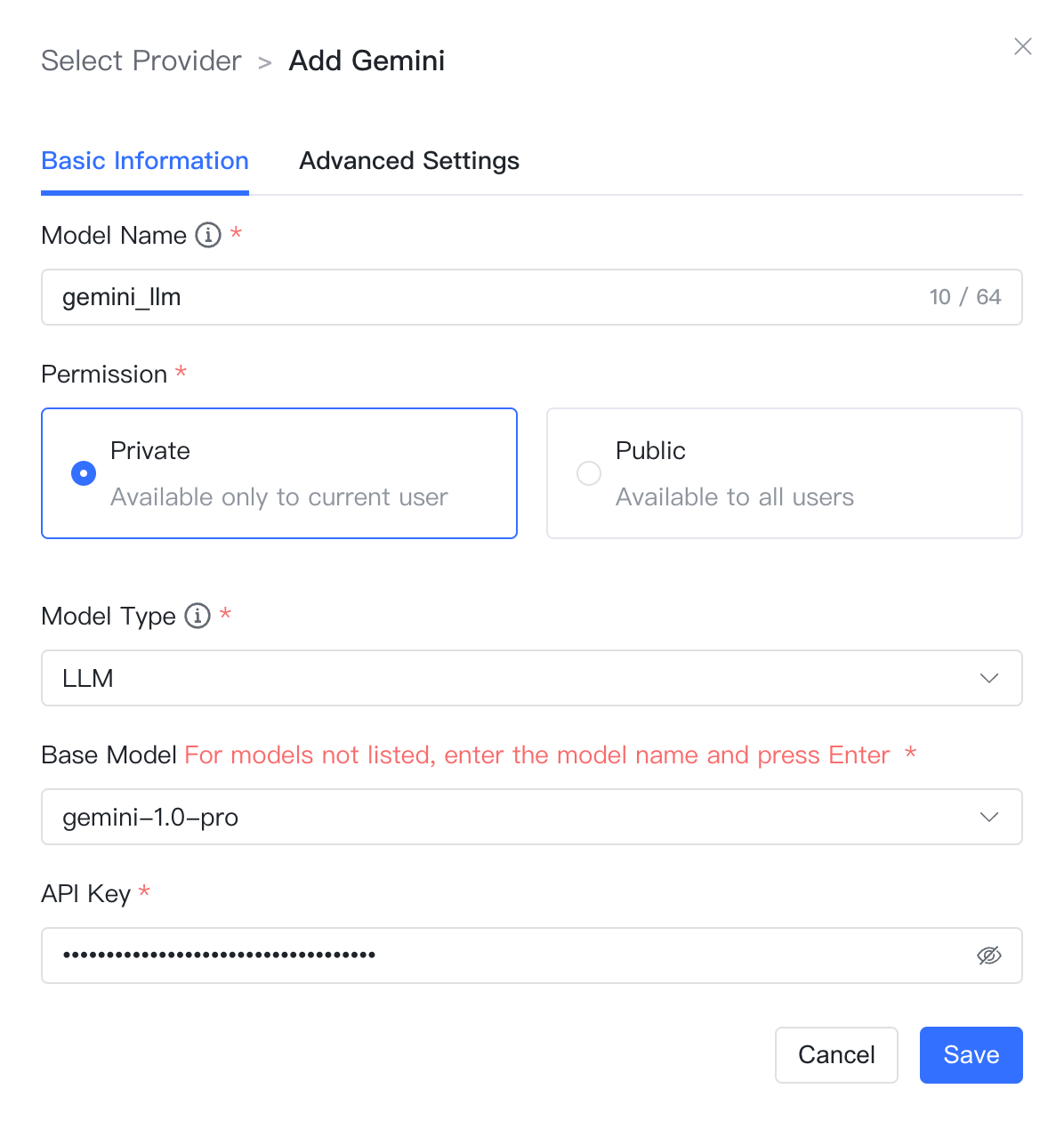The height and width of the screenshot is (1121, 1064).
Task: Close the Add Gemini dialog
Action: tap(1023, 46)
